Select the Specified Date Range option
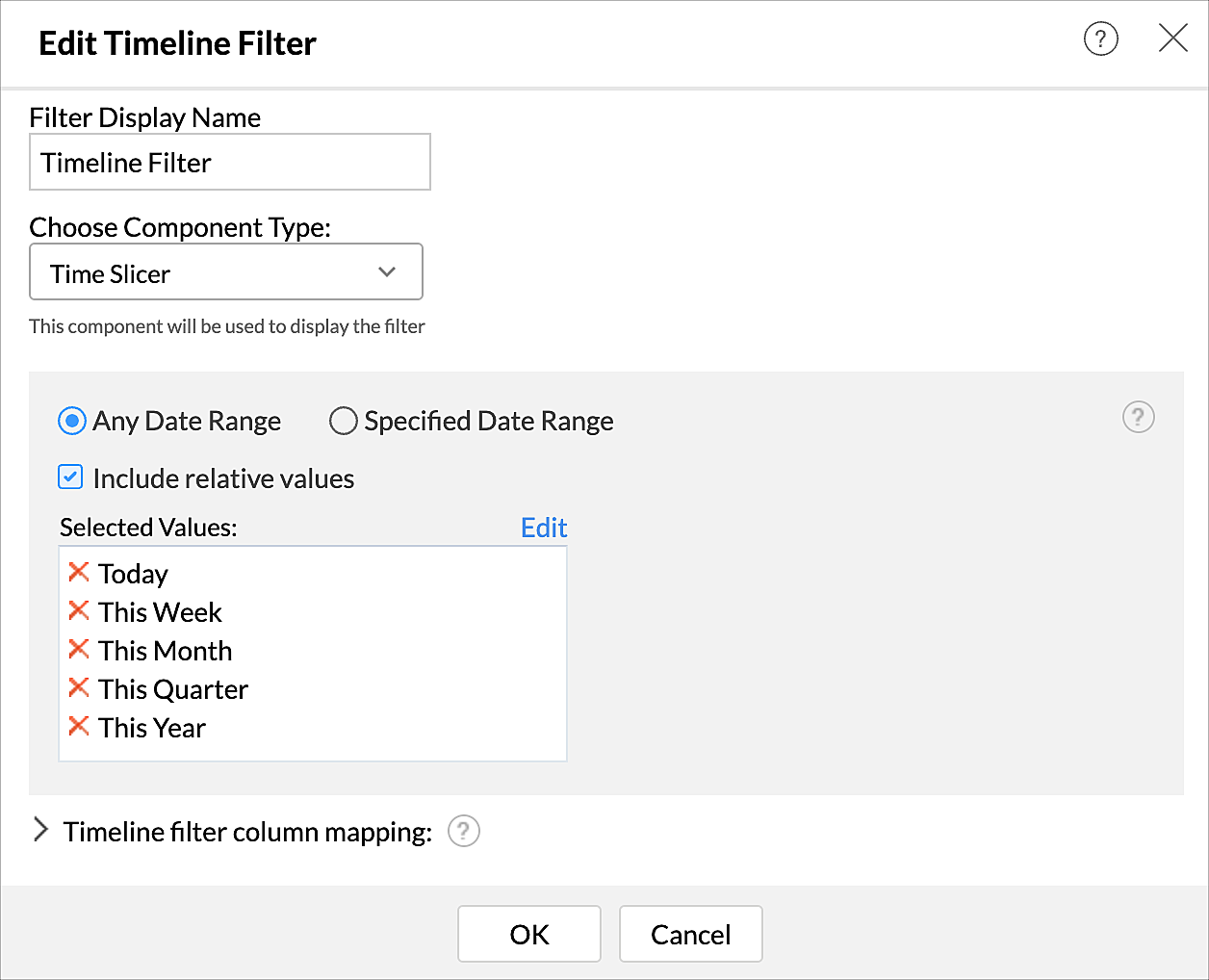Screen dimensions: 1209x980 pos(344,421)
